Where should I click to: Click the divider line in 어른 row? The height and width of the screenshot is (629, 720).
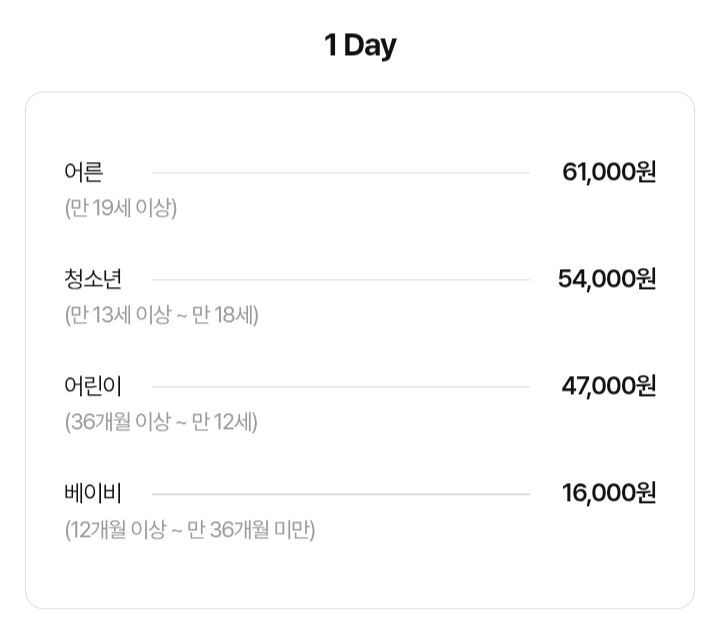(x=340, y=173)
